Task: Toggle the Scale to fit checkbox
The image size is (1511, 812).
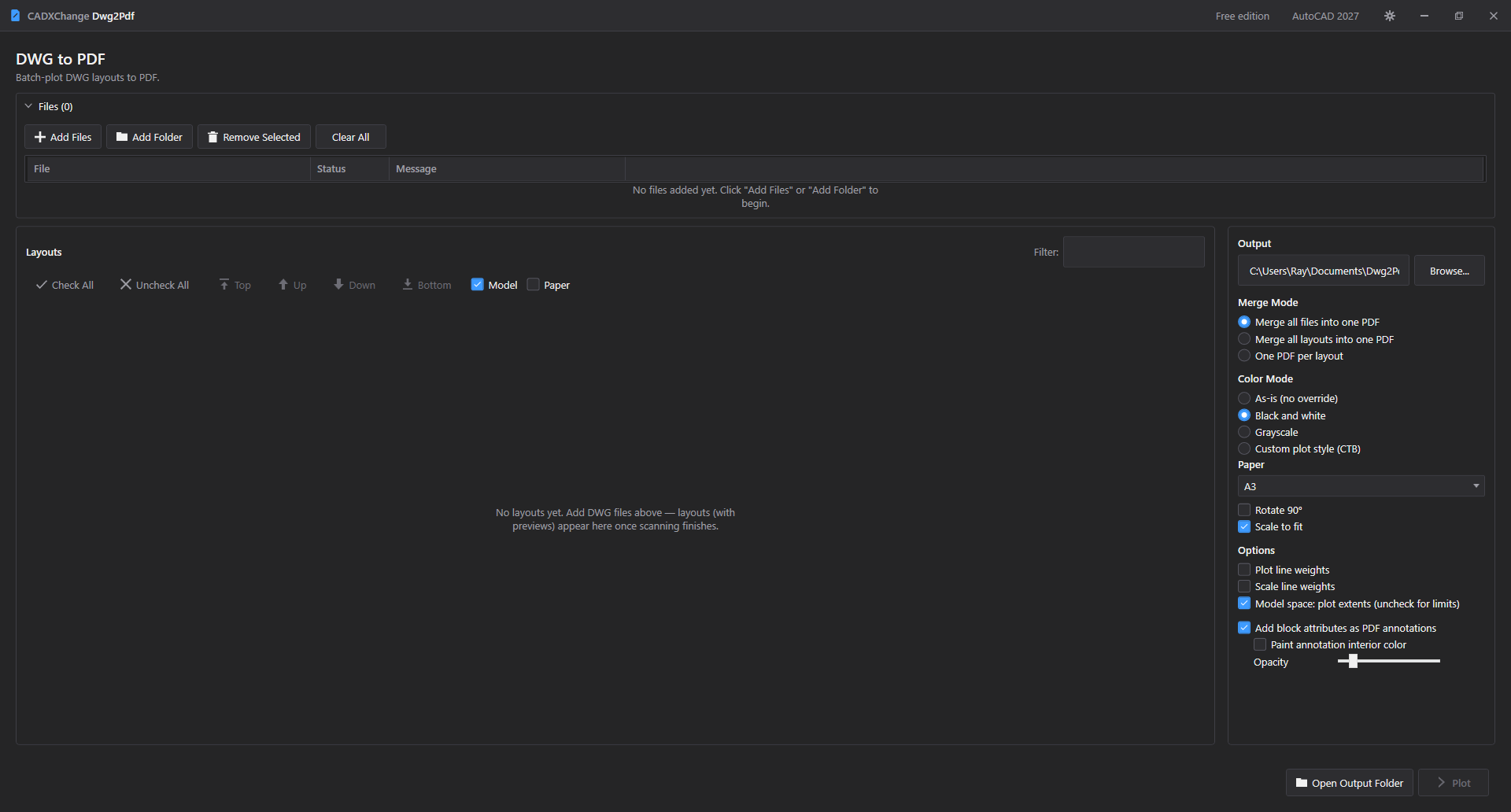Action: coord(1244,526)
